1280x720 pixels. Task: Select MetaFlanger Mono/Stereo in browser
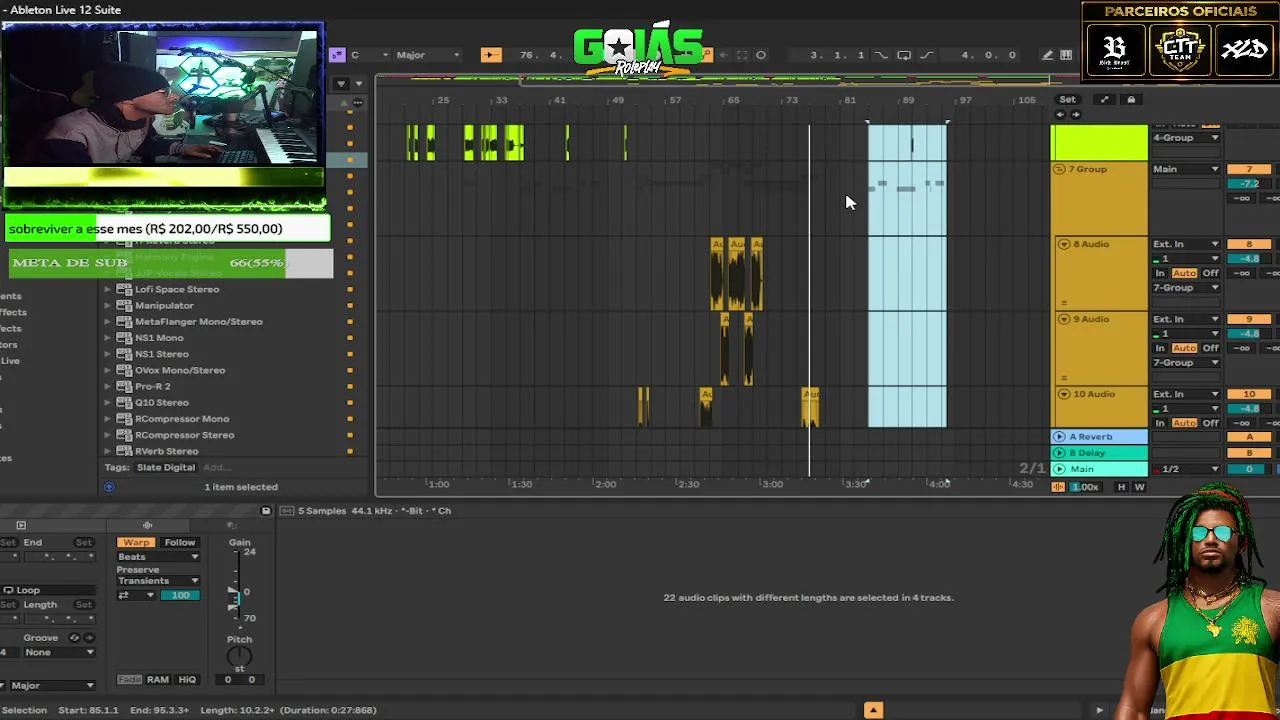[x=198, y=322]
